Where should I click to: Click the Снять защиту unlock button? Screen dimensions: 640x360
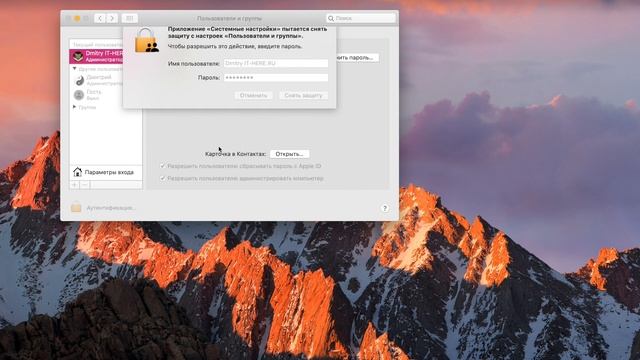pyautogui.click(x=303, y=96)
